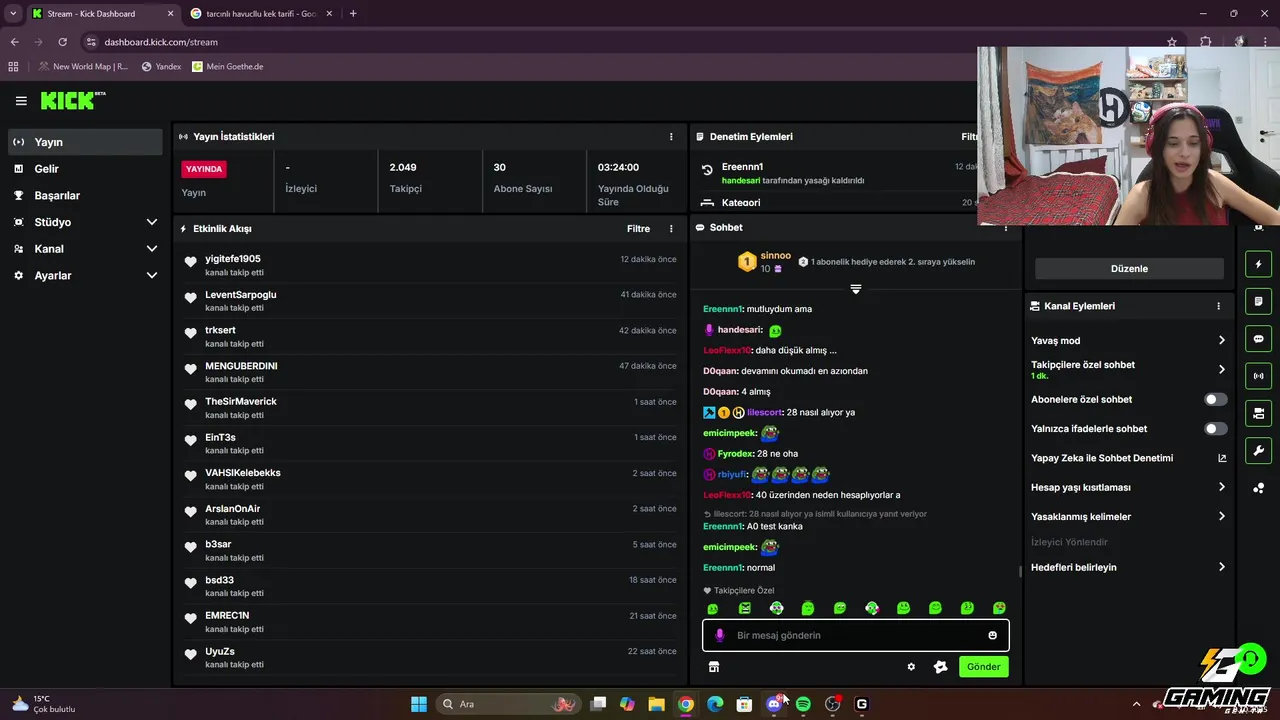Open Hesap yaşı kısıtlaması options
The width and height of the screenshot is (1280, 720).
click(1128, 487)
